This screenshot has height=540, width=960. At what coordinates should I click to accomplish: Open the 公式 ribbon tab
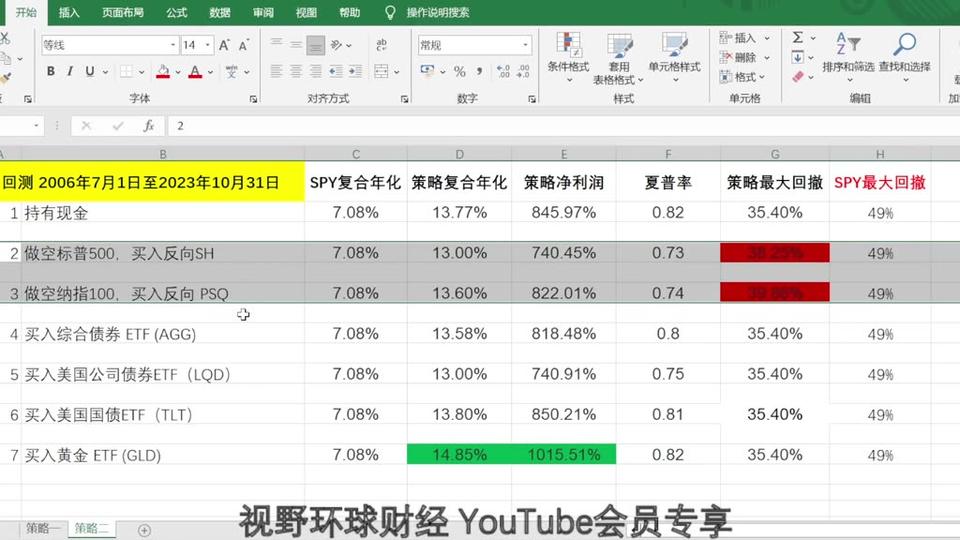pyautogui.click(x=176, y=12)
